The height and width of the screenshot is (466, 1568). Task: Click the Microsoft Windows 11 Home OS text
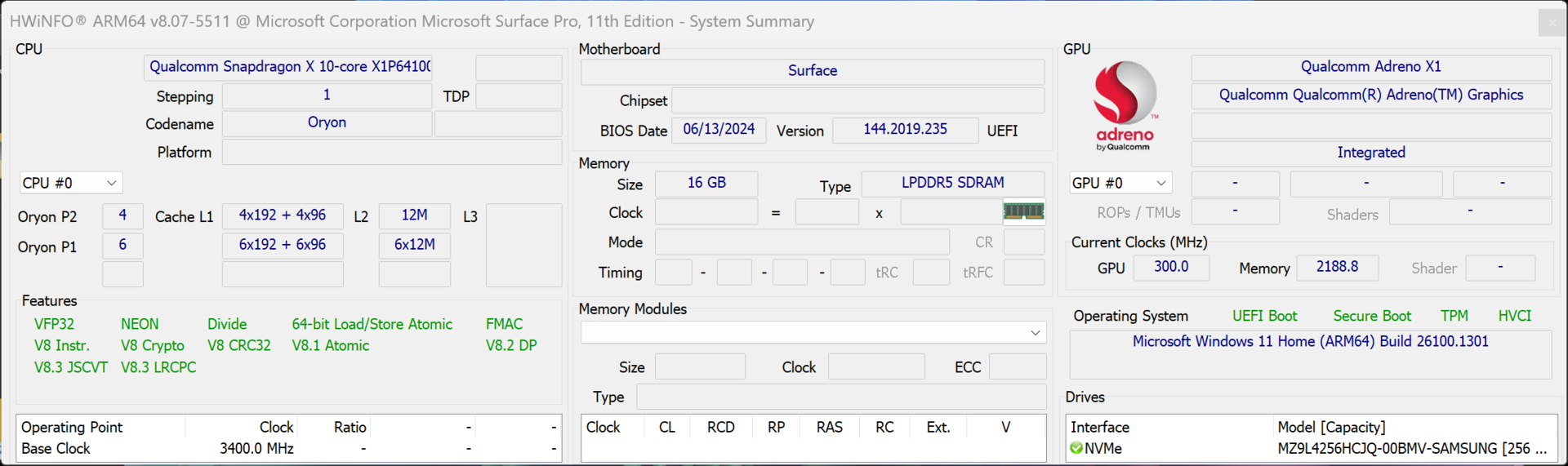pos(1310,341)
